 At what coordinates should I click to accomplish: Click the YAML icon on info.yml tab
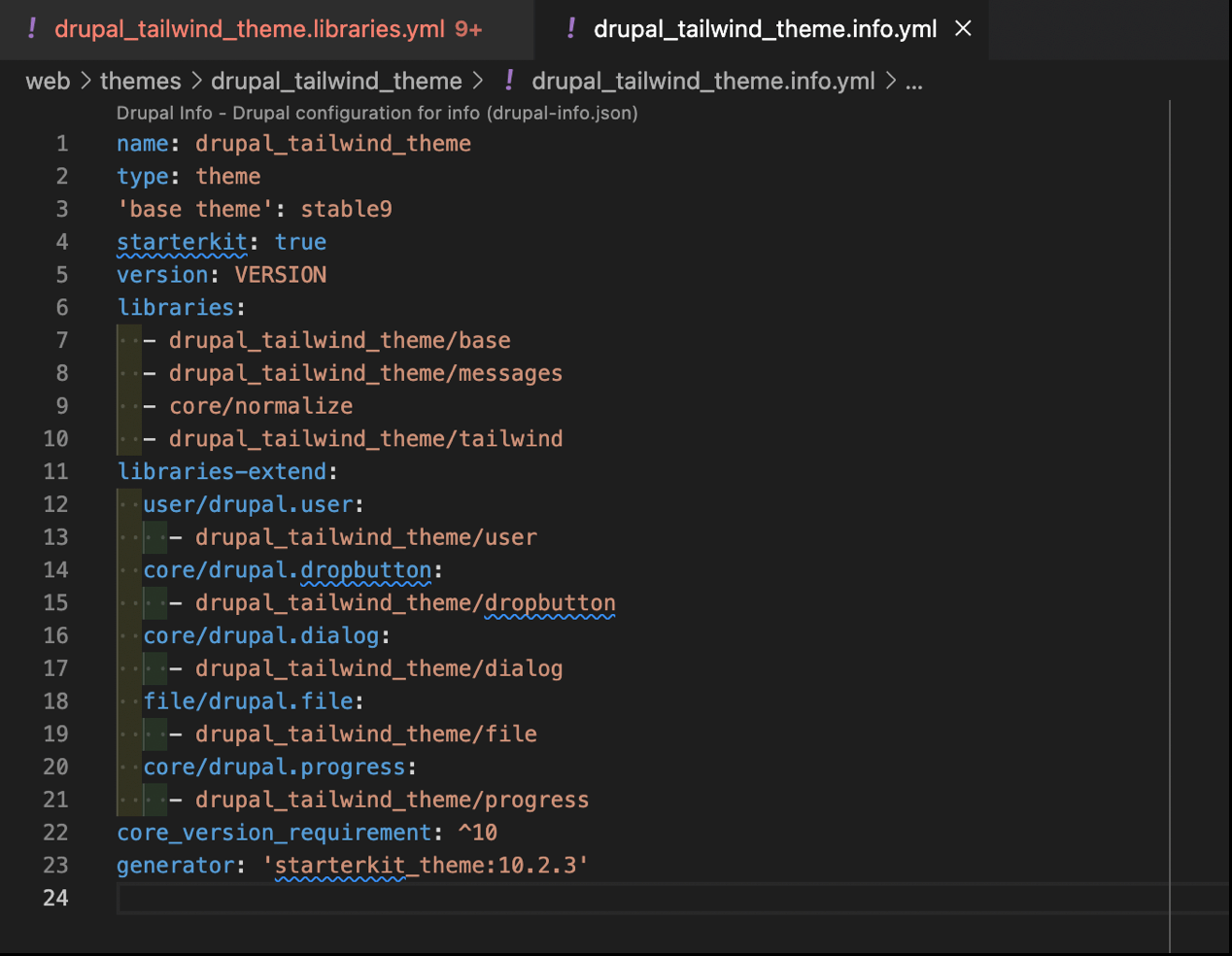coord(570,29)
